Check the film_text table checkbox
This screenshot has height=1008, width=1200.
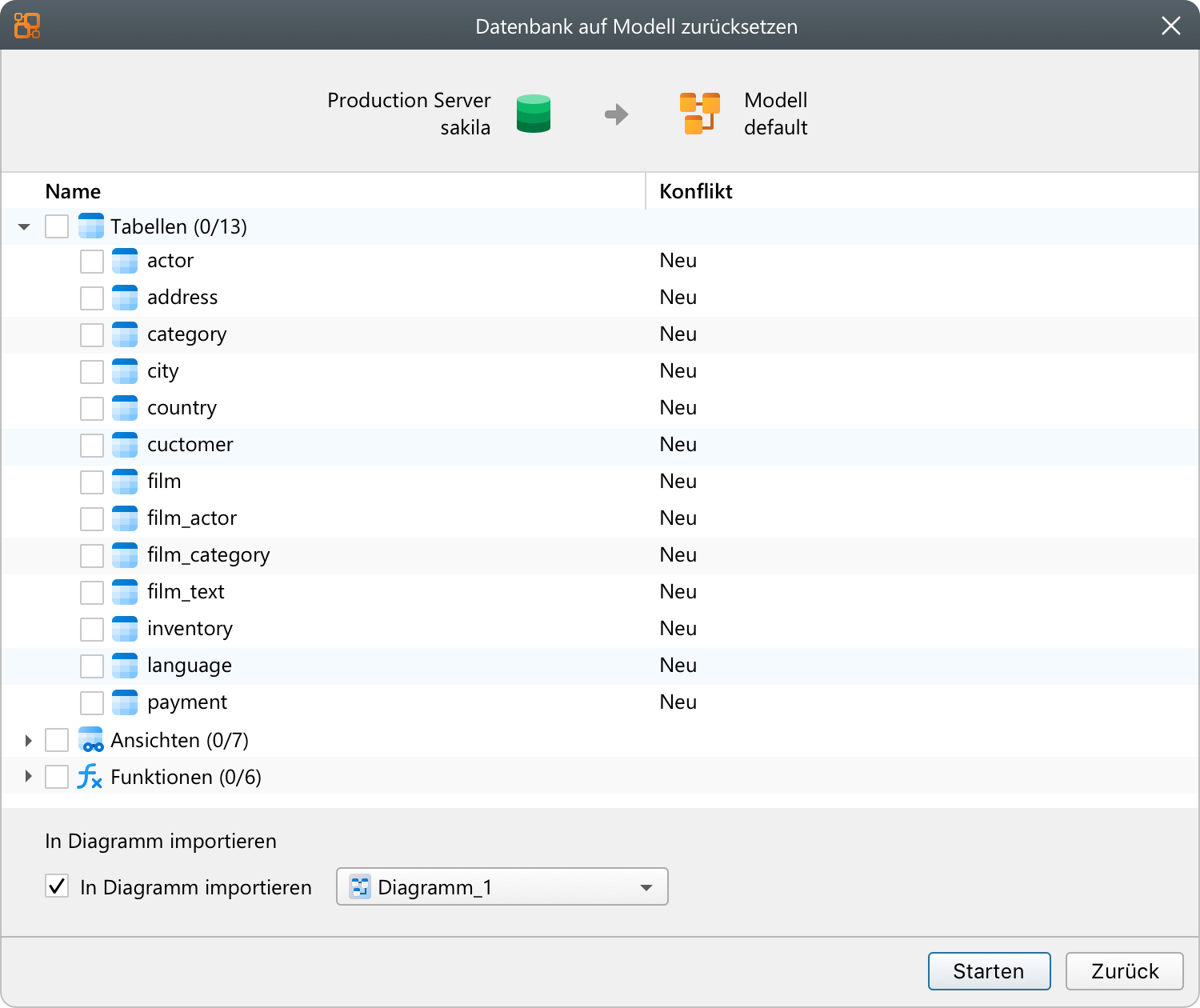(92, 593)
